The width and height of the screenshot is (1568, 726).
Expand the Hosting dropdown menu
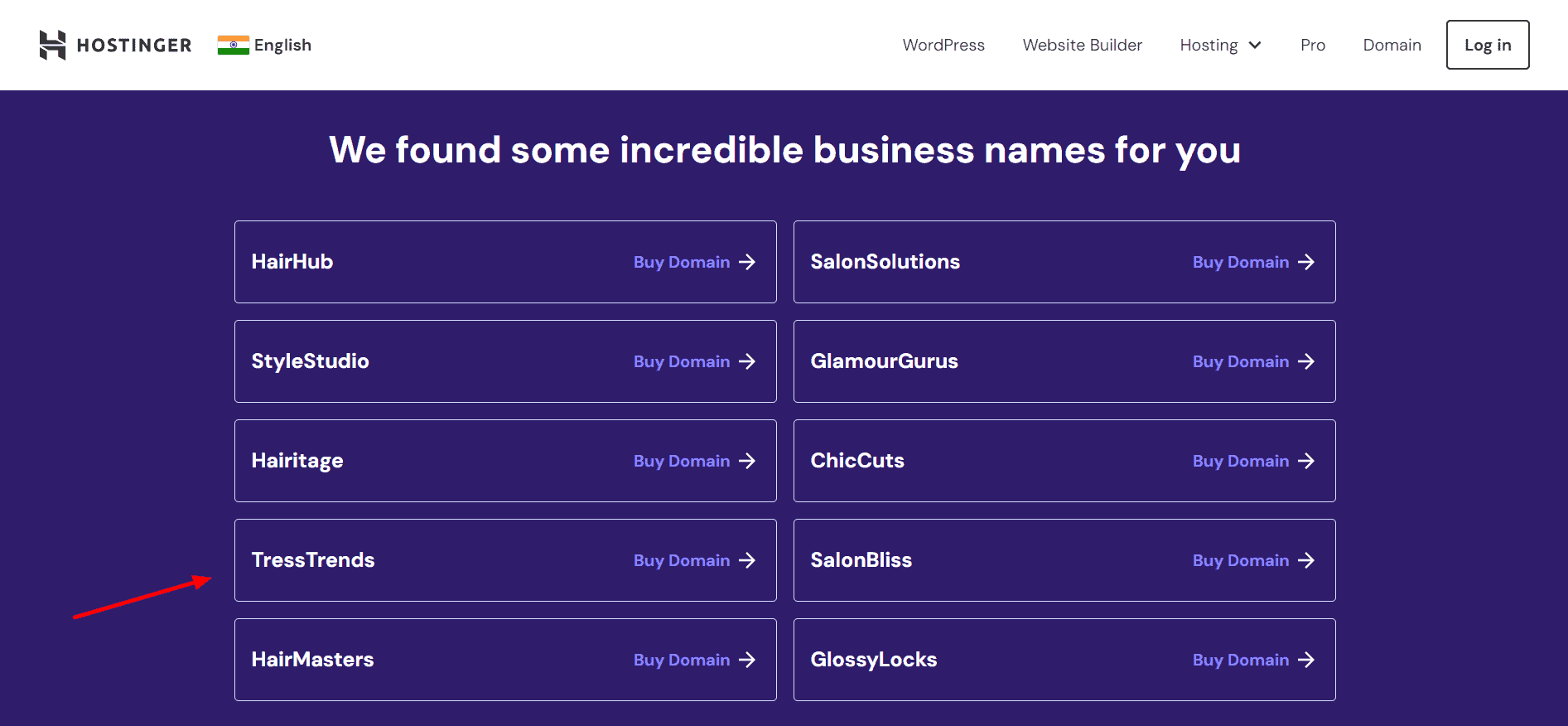point(1220,45)
